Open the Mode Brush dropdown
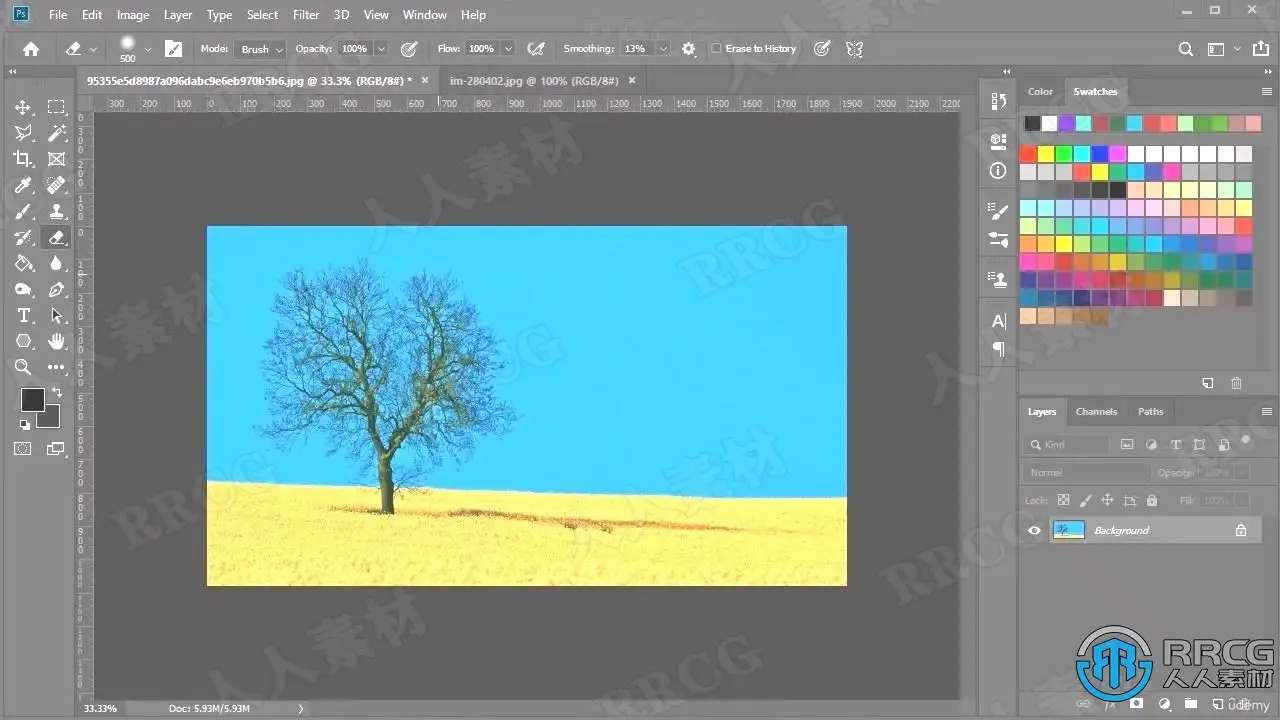The height and width of the screenshot is (720, 1280). [x=261, y=49]
